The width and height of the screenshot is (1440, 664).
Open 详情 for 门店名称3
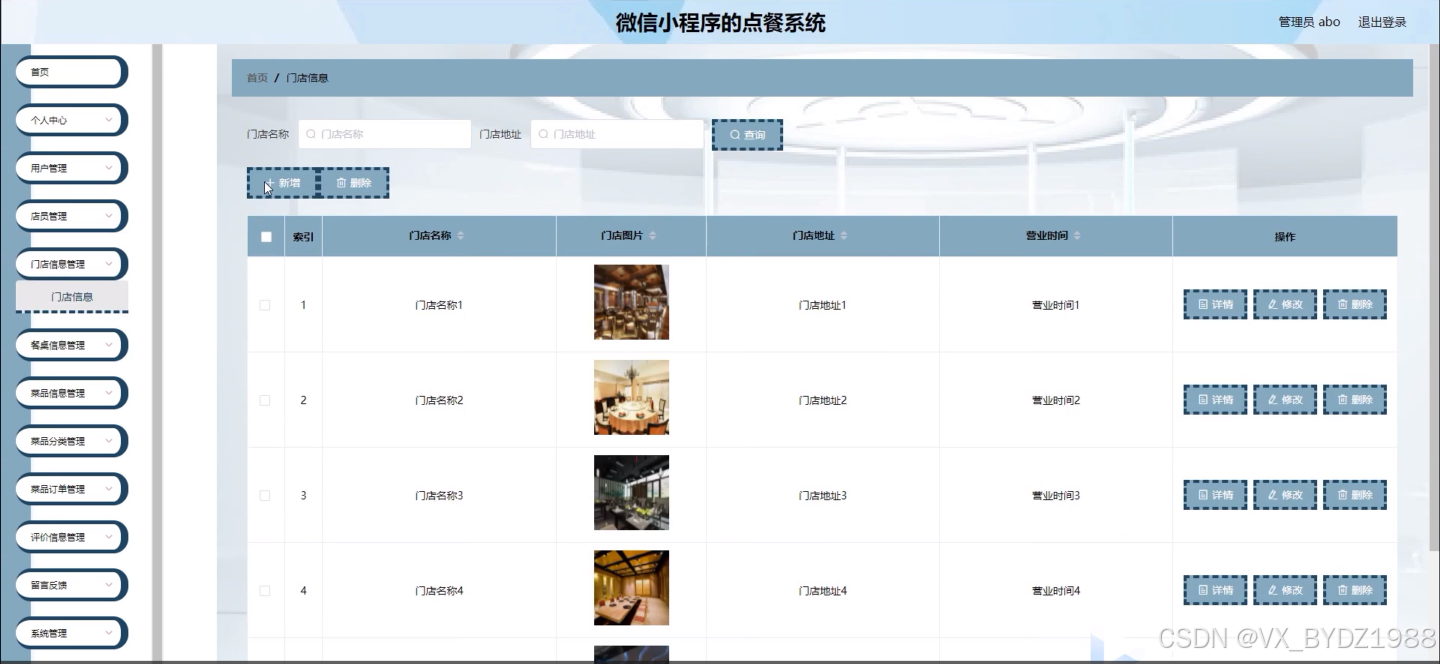[1215, 495]
